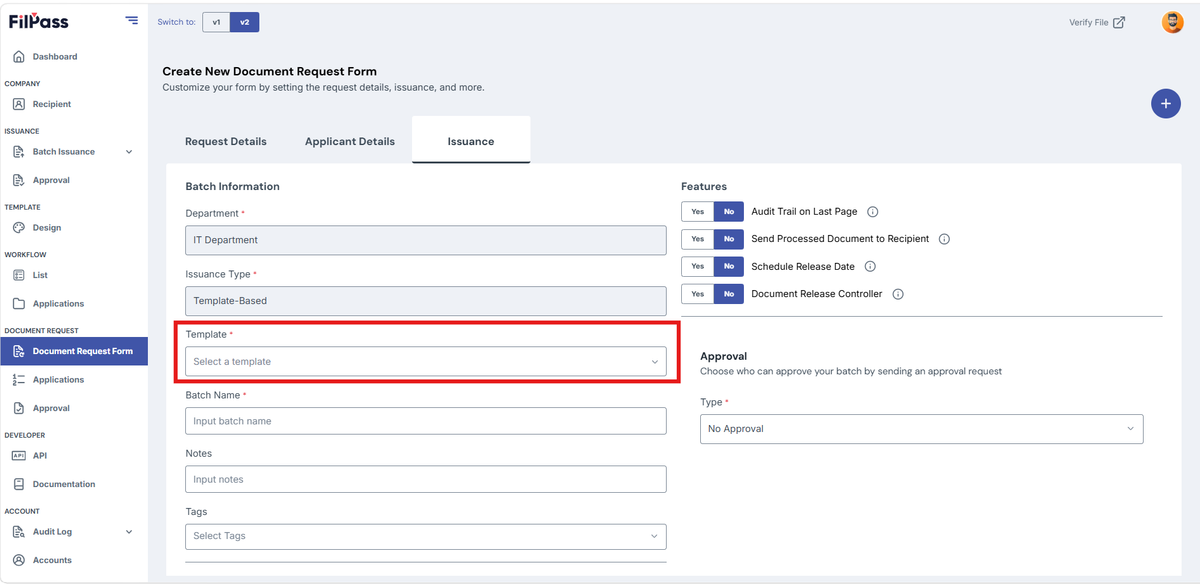Click the disabled IT Department field
The image size is (1200, 584).
426,240
